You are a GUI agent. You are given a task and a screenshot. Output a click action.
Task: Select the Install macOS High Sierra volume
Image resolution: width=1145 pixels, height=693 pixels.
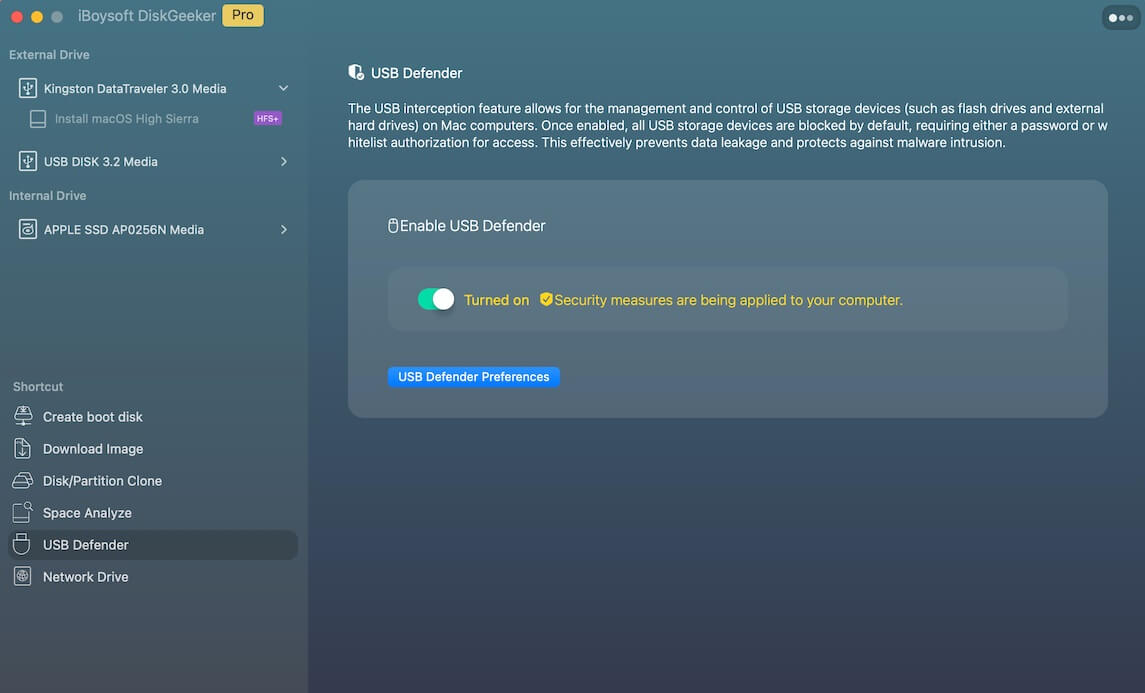tap(126, 119)
